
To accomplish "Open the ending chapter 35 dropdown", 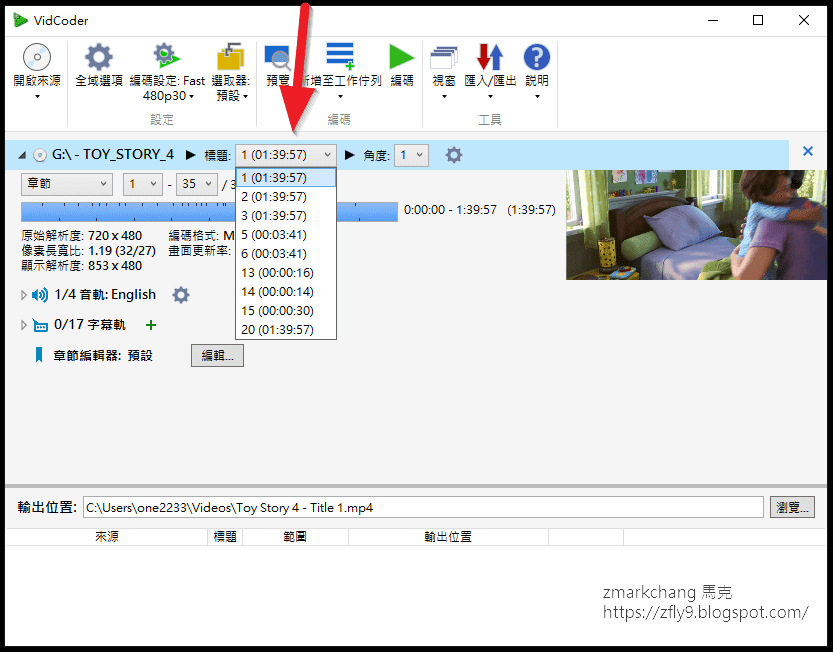I will coord(196,184).
